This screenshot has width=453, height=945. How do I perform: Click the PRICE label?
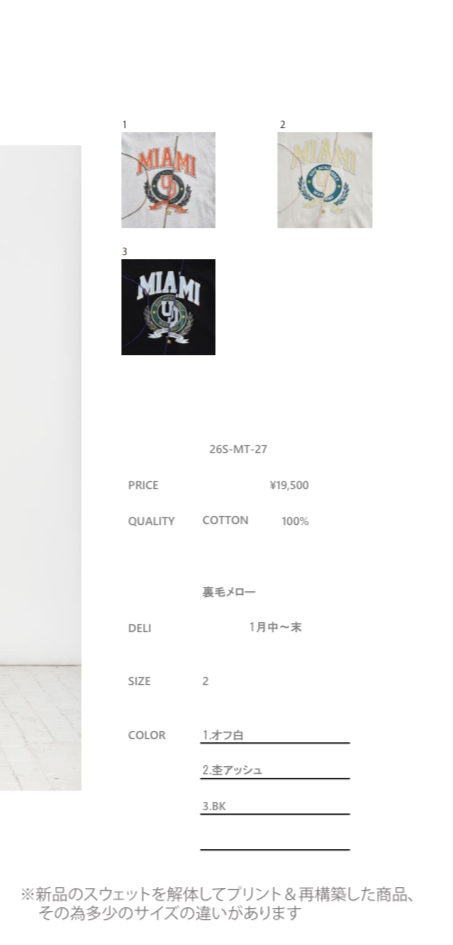(143, 485)
